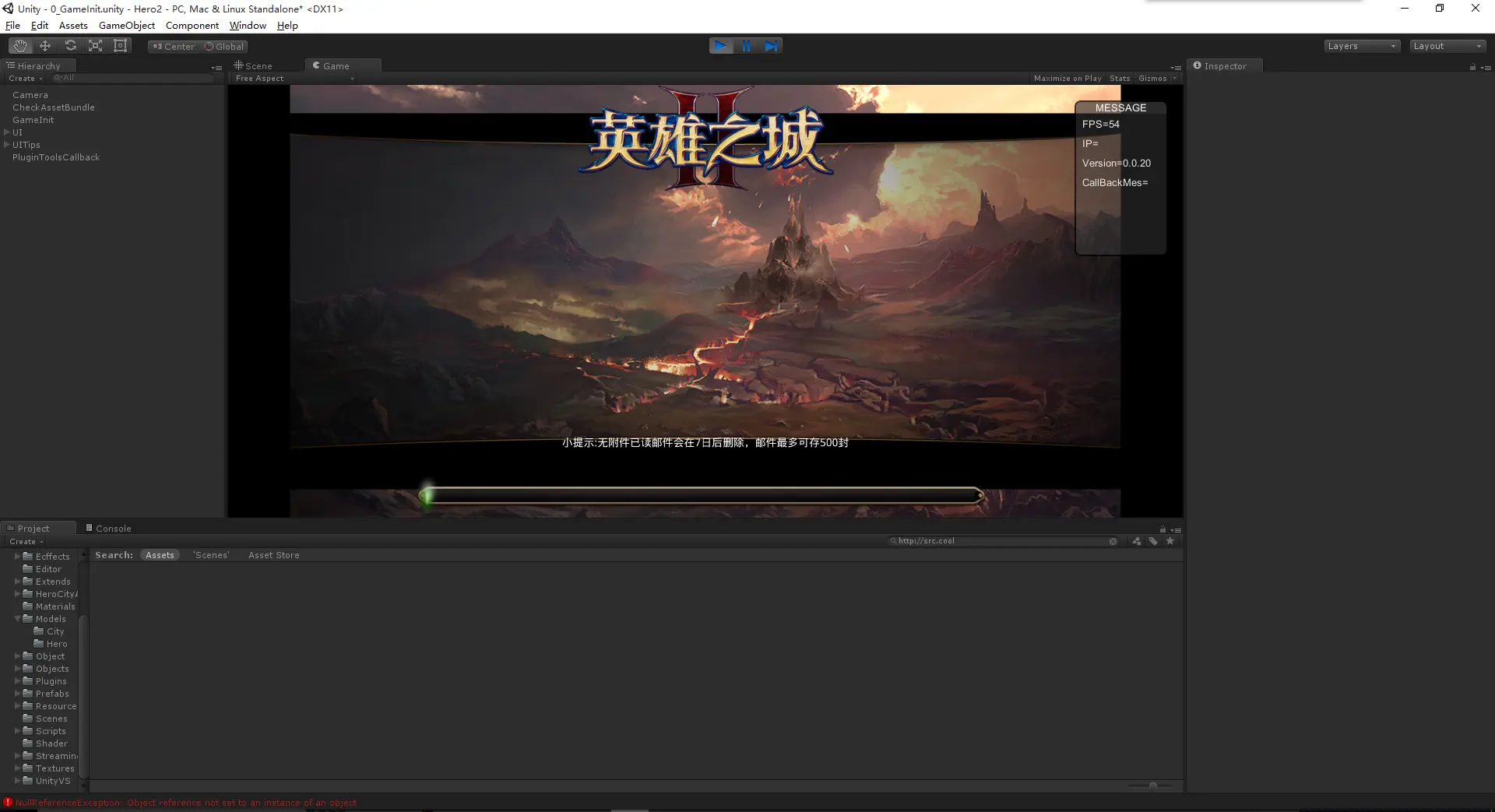Open the File menu
1495x812 pixels.
(12, 26)
